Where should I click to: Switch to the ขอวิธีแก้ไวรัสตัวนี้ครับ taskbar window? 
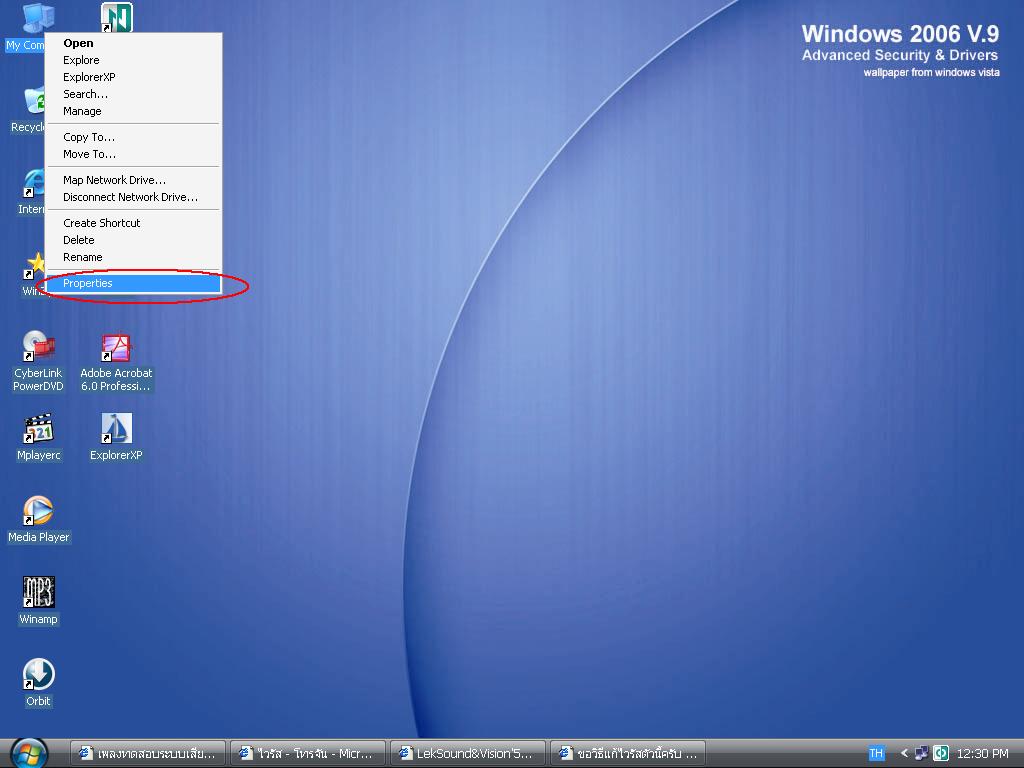628,753
